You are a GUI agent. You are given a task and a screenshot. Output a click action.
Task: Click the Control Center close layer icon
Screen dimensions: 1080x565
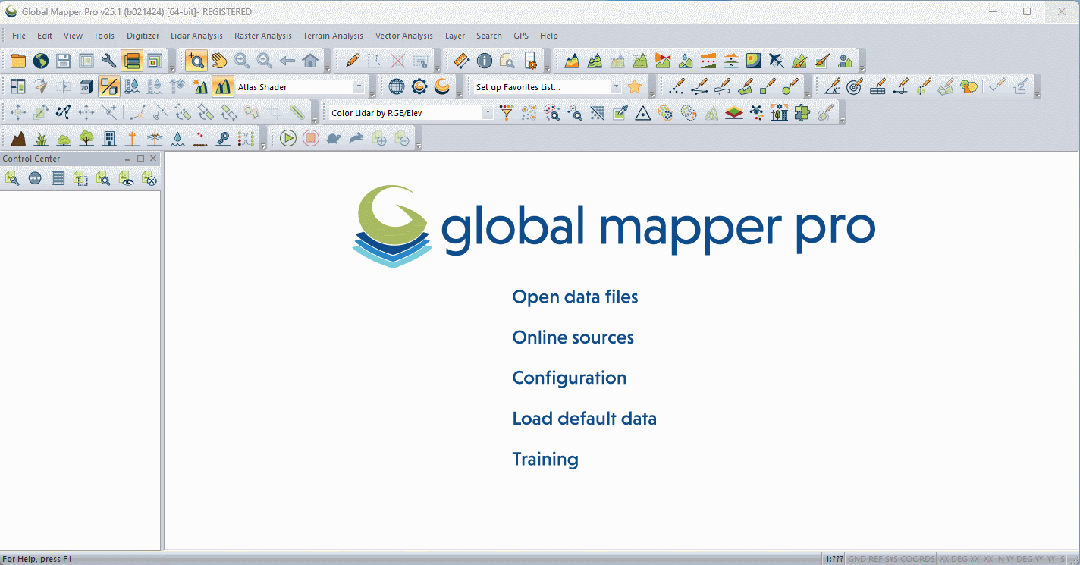coord(149,178)
